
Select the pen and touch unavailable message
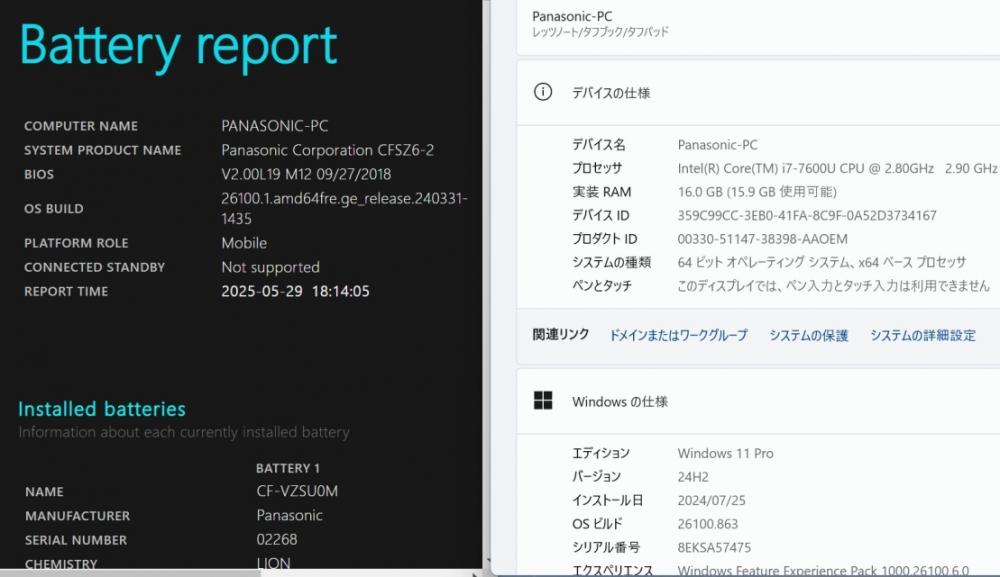pos(834,286)
